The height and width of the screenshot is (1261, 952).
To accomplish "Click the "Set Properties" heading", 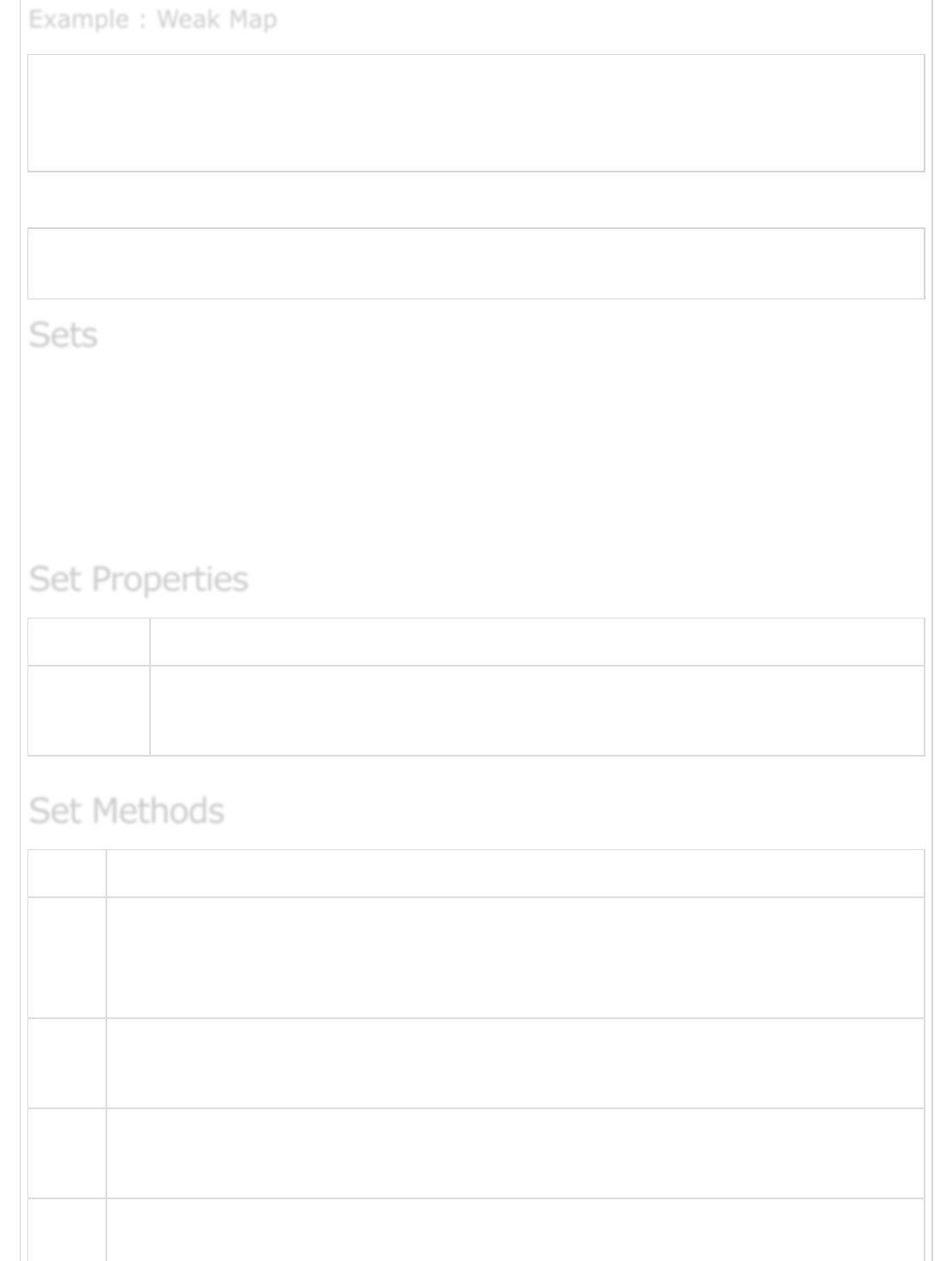I will tap(139, 580).
